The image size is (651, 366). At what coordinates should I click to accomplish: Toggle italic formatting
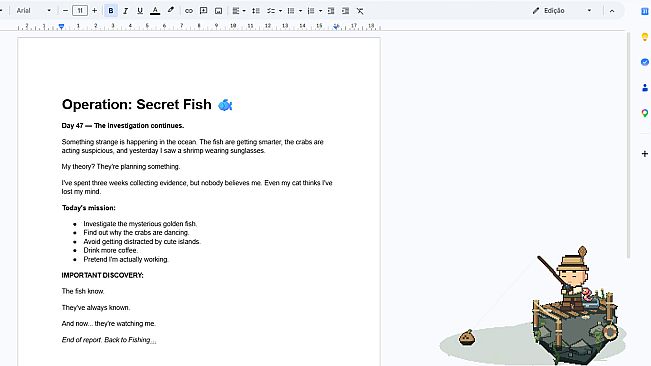click(x=125, y=11)
